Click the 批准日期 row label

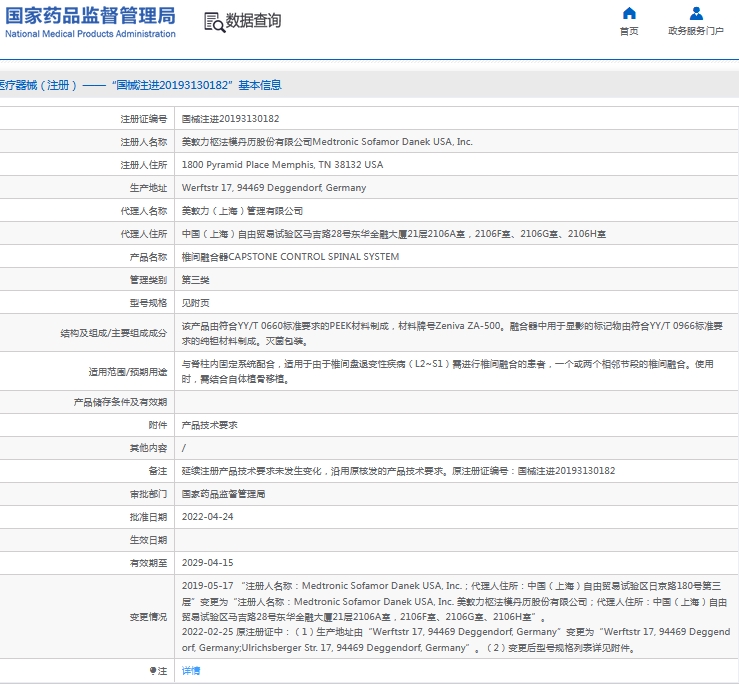(x=148, y=517)
